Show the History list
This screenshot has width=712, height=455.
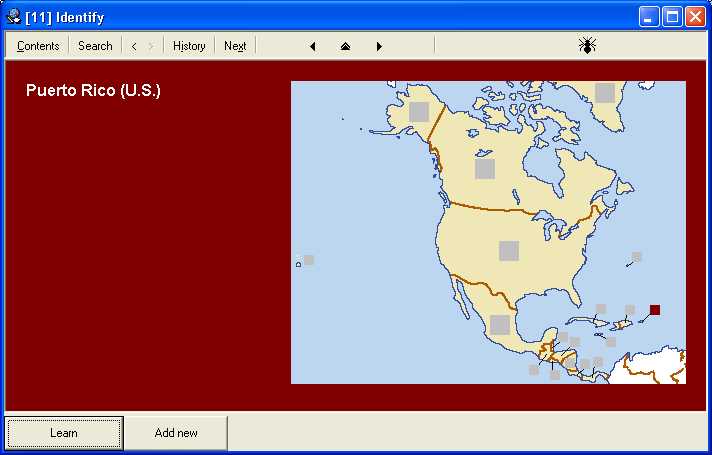coord(189,46)
